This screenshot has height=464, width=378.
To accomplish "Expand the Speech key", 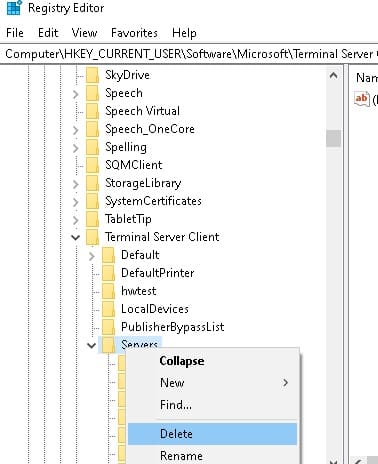I will pyautogui.click(x=76, y=94).
